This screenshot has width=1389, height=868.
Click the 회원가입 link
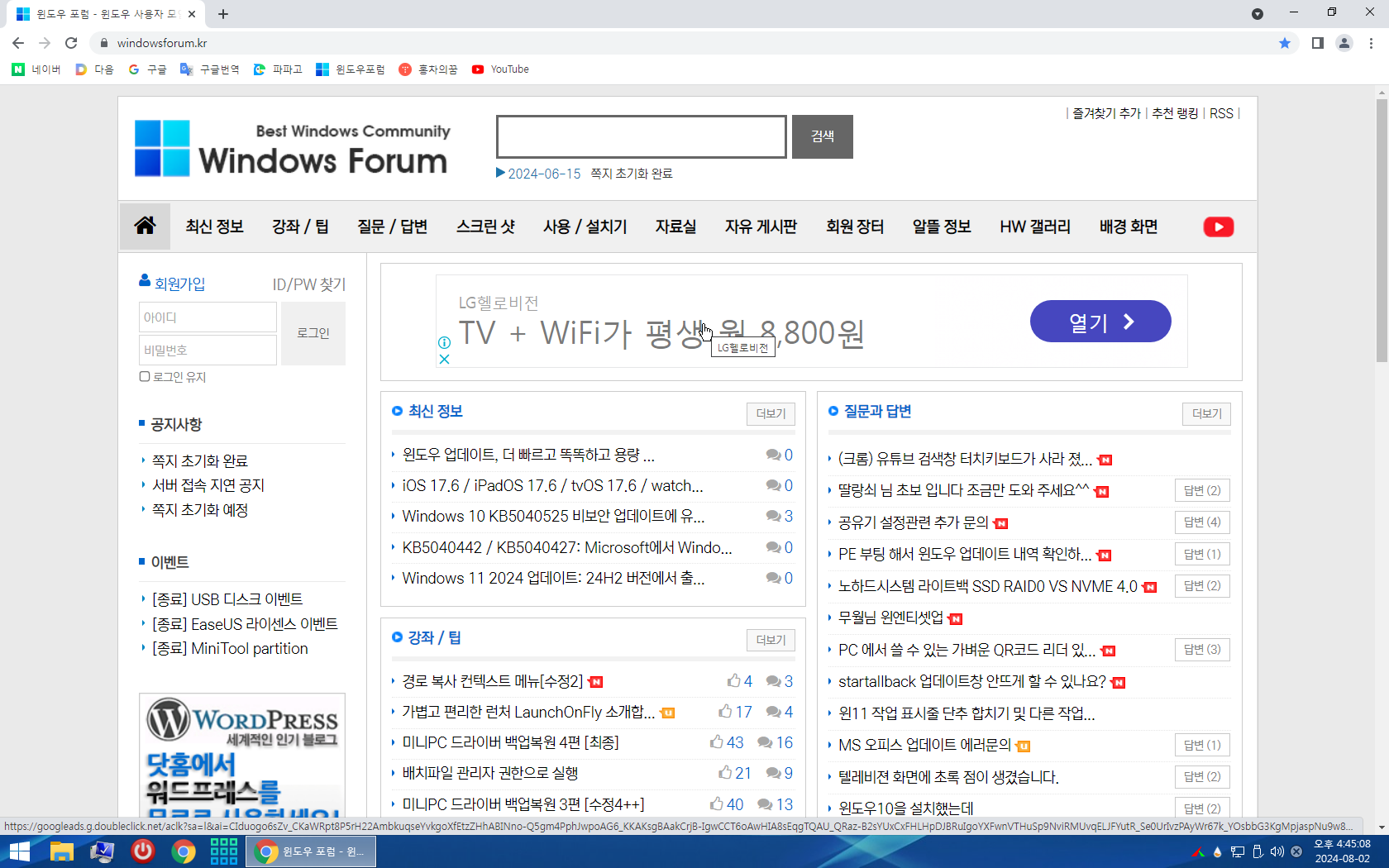[179, 284]
